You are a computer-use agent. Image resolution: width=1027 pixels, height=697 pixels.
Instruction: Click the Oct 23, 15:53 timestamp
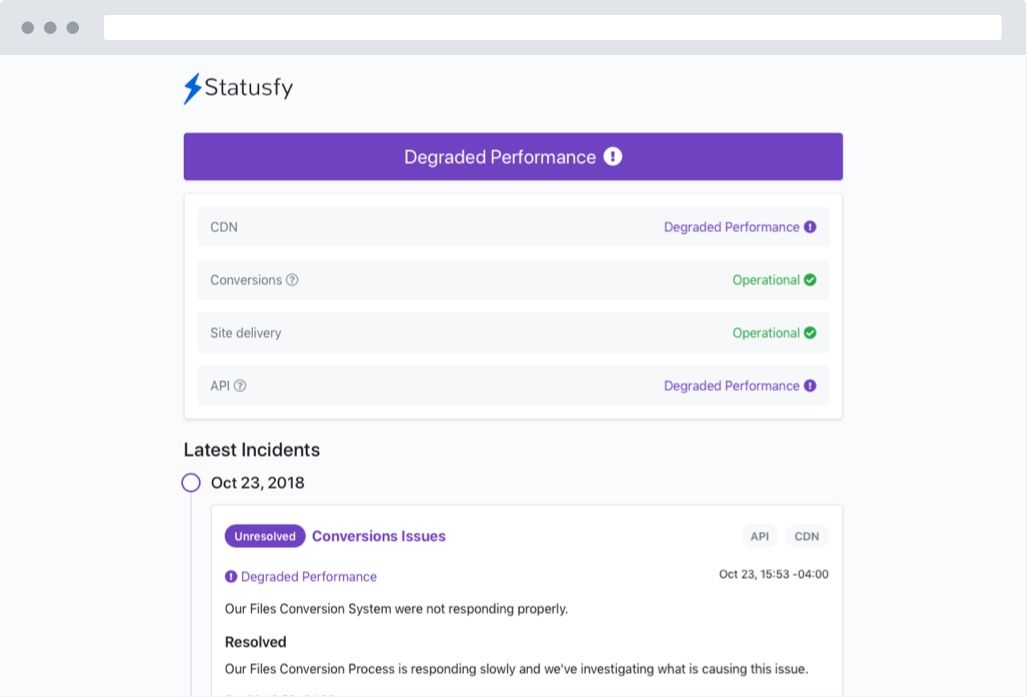pyautogui.click(x=773, y=574)
